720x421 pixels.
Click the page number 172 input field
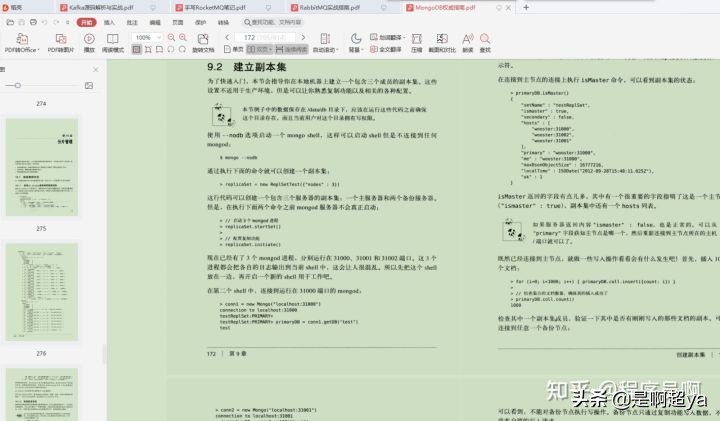(x=265, y=37)
